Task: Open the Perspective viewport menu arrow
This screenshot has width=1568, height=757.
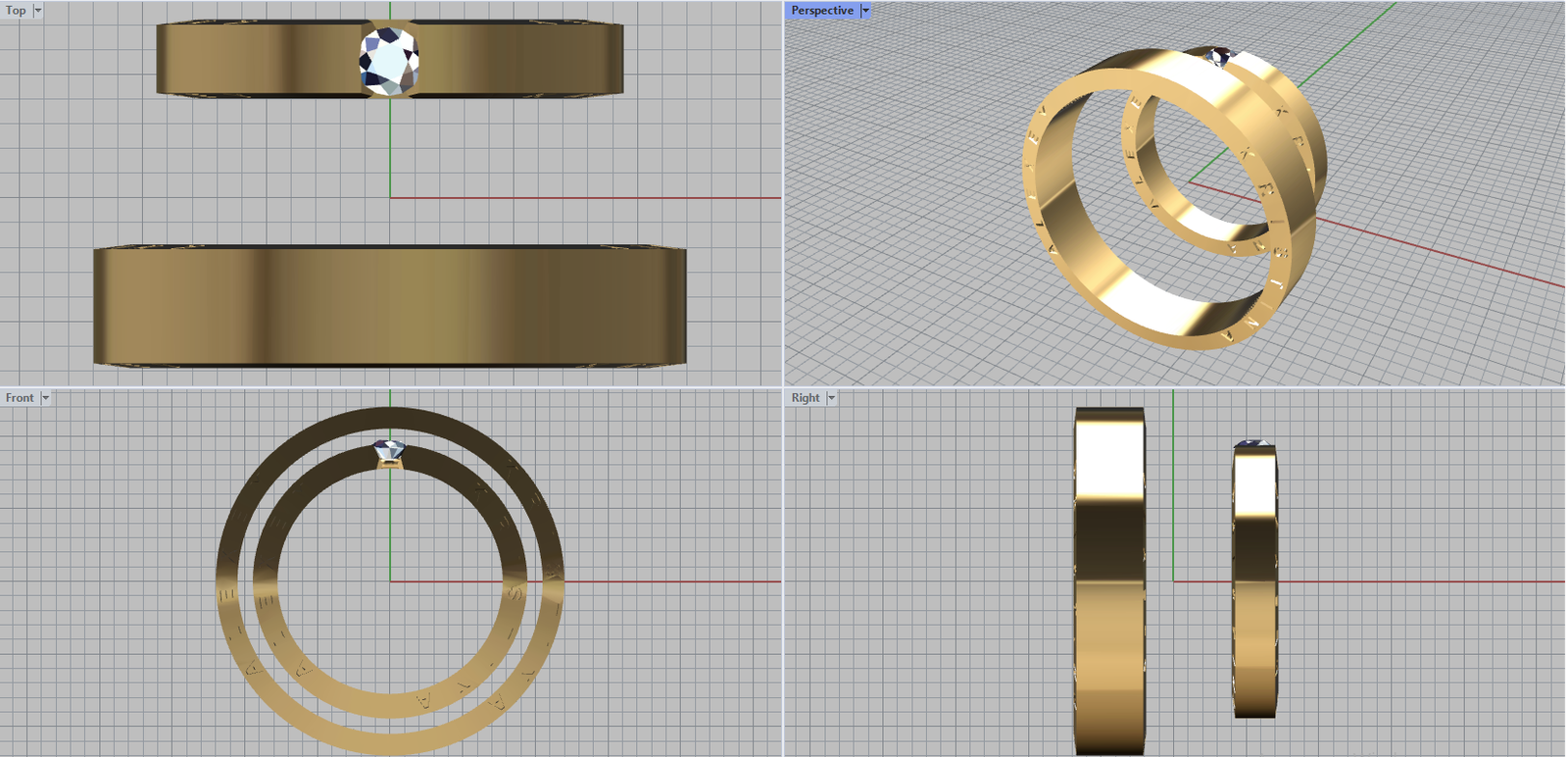Action: pos(865,10)
